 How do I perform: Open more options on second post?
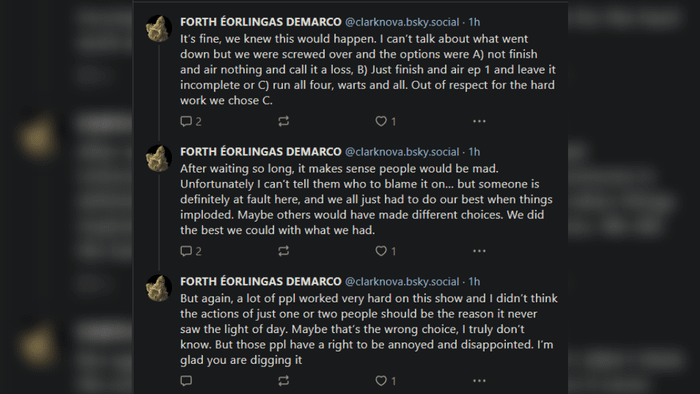479,251
